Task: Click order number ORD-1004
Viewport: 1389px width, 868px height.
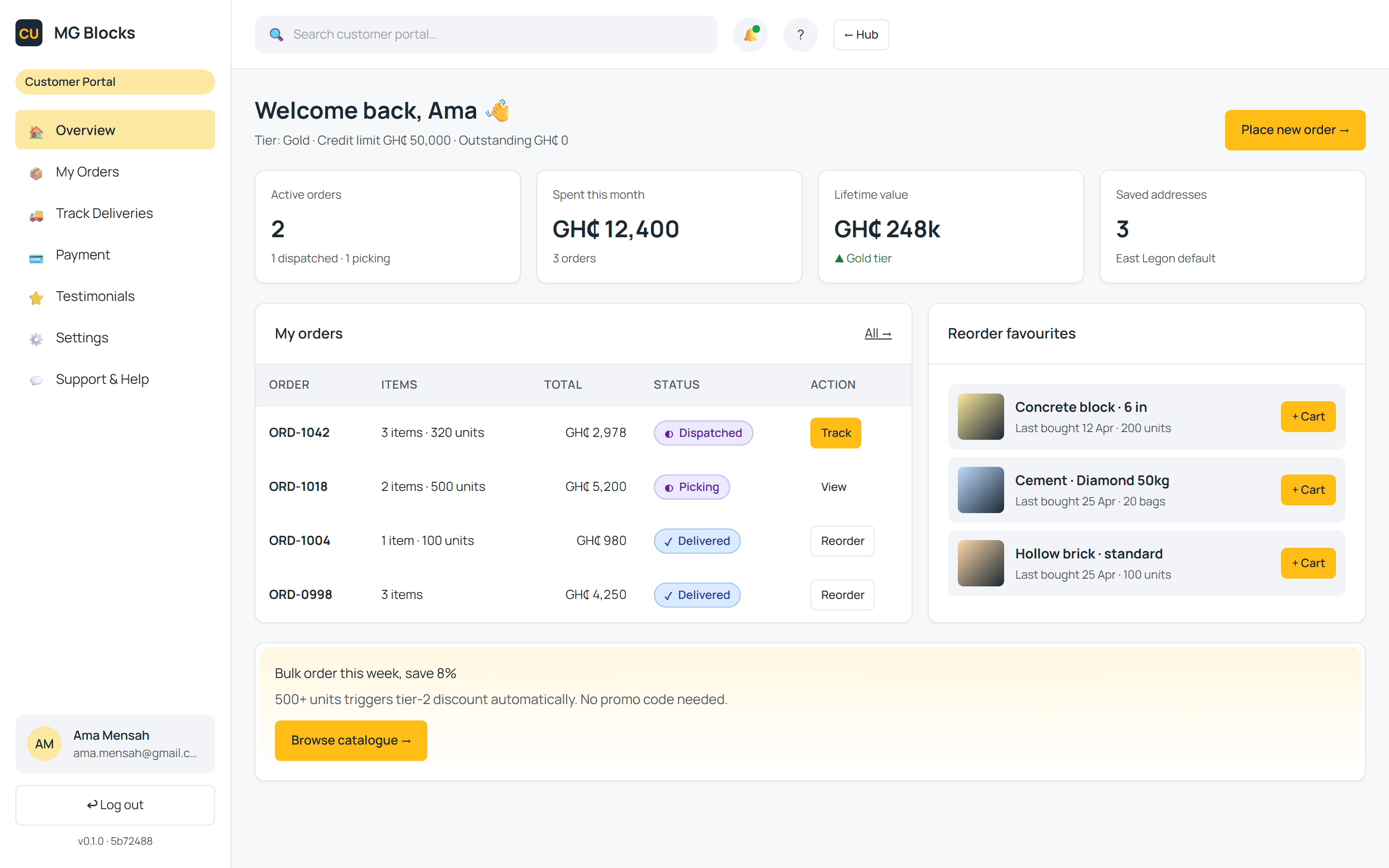Action: [x=300, y=540]
